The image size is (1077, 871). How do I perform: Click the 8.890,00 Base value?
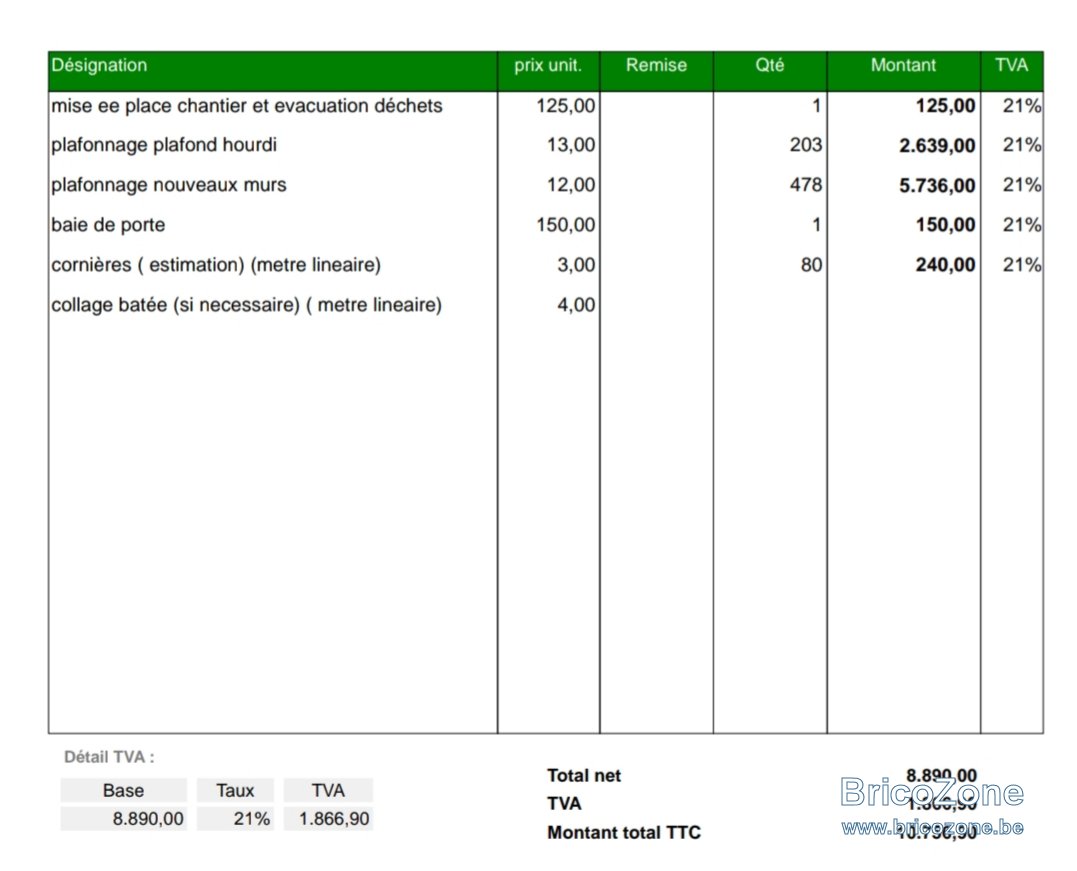point(148,819)
